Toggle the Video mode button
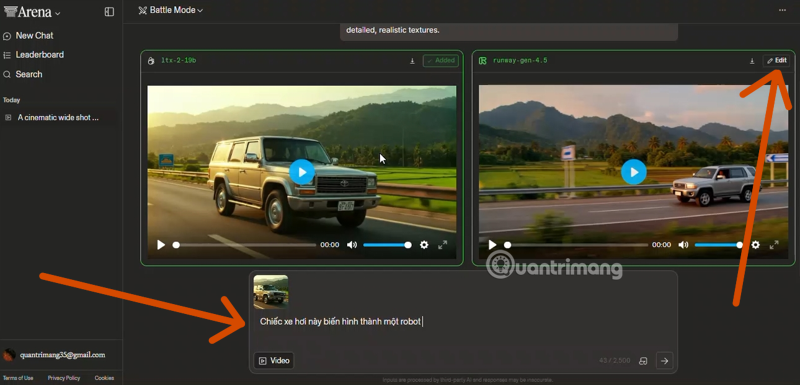The image size is (800, 385). point(274,361)
